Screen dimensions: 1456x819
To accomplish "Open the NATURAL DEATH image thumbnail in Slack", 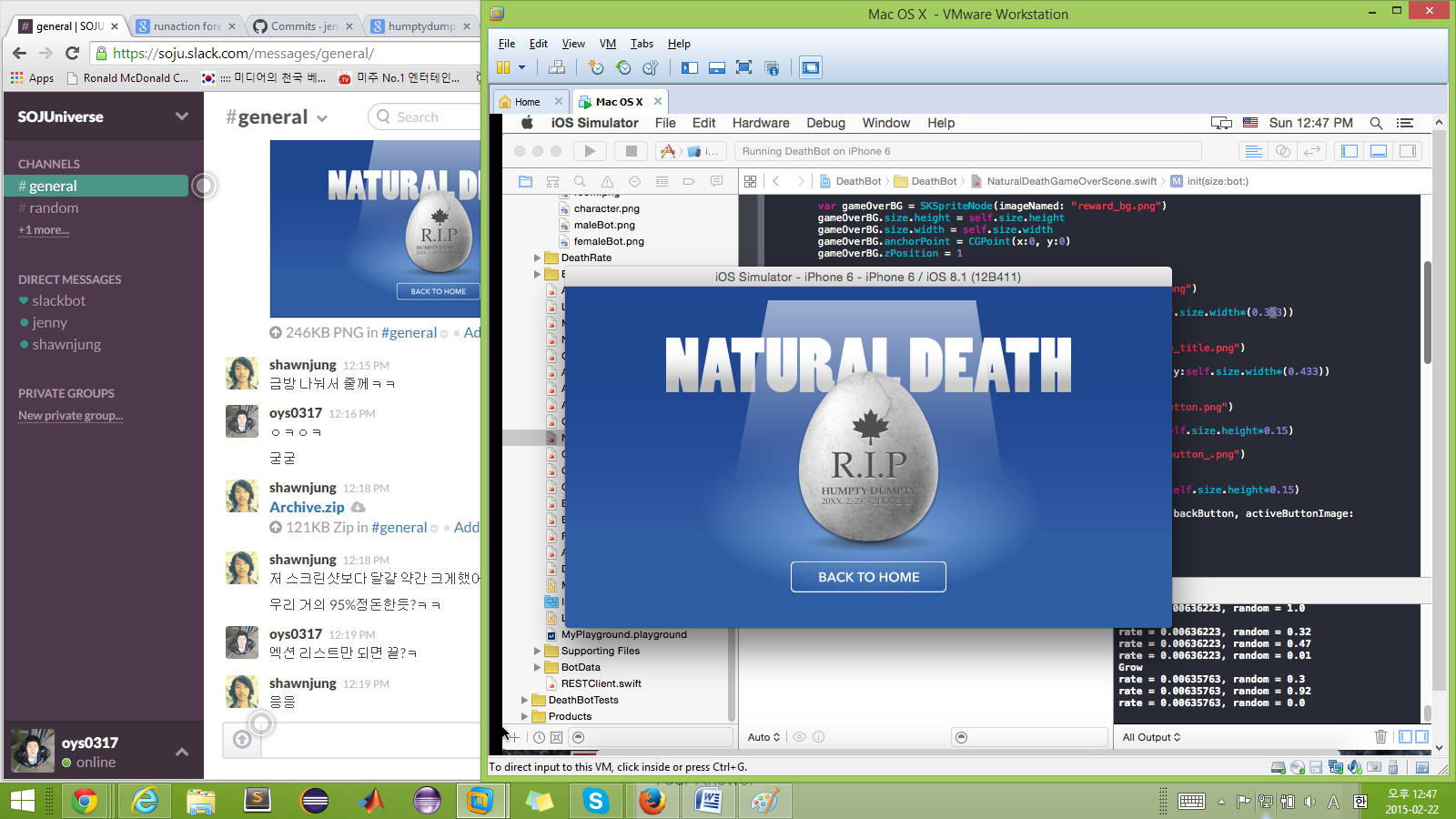I will 375,228.
